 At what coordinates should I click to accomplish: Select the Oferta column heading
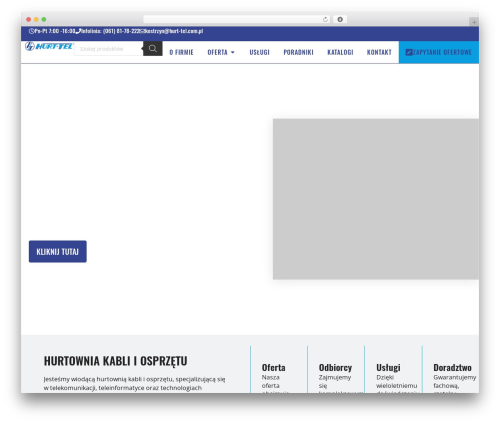pyautogui.click(x=273, y=368)
